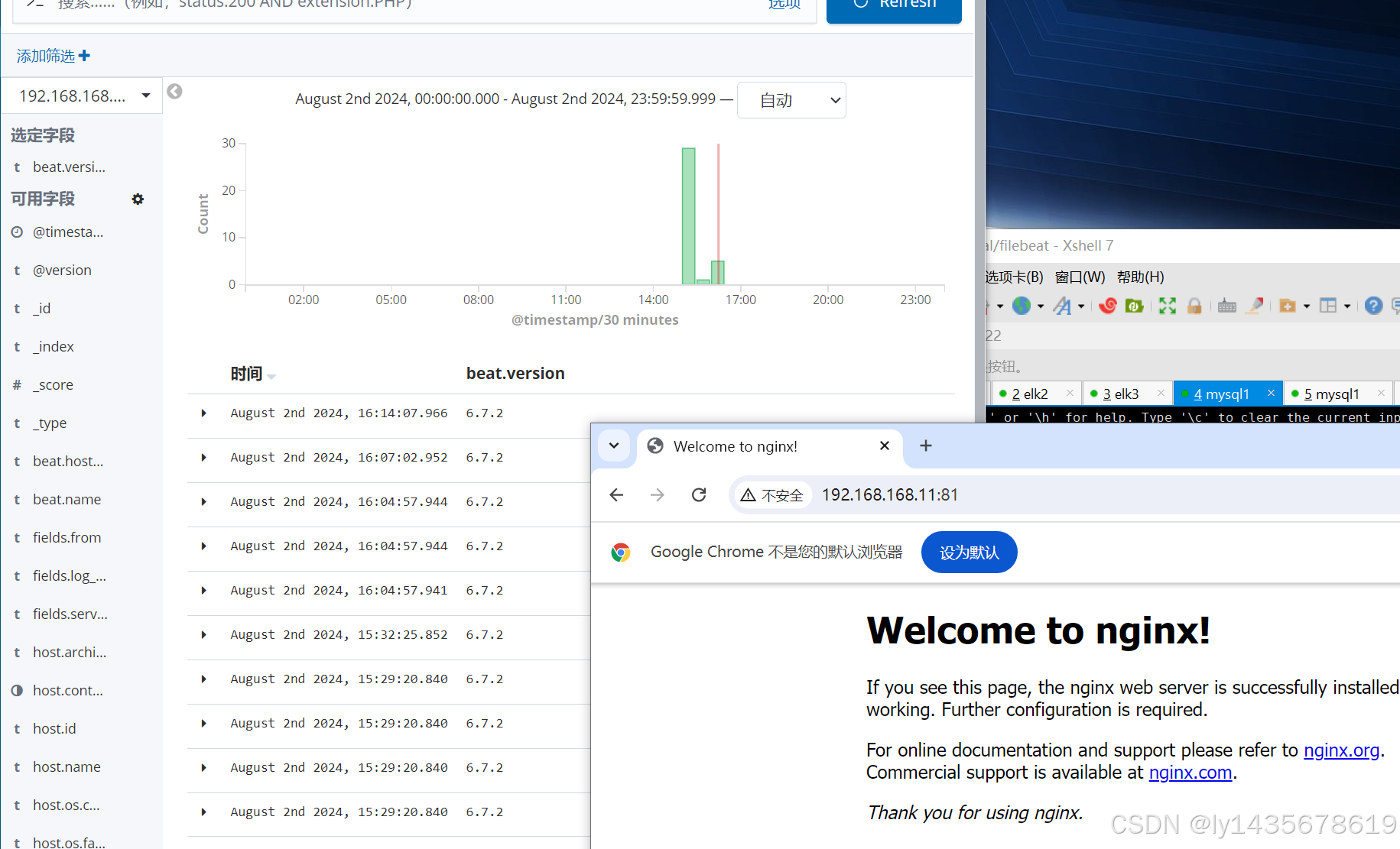Open the 自动 interval dropdown

point(791,100)
